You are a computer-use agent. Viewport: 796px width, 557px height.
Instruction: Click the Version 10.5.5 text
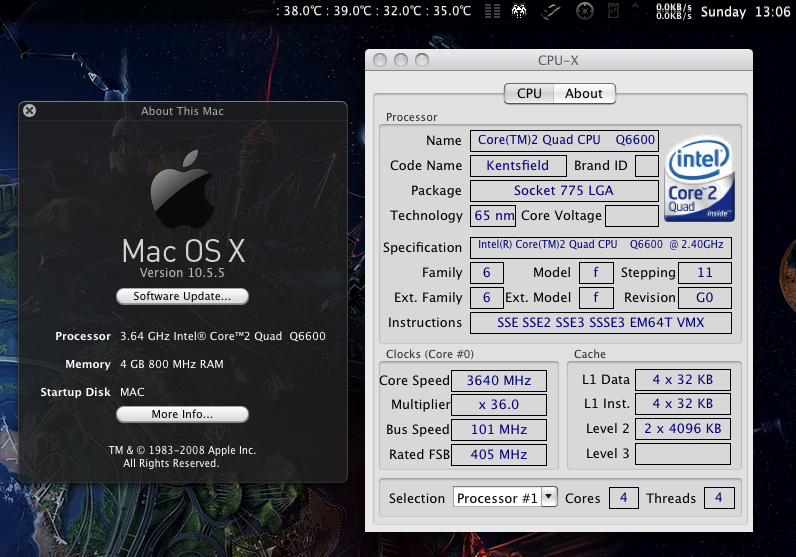tap(182, 273)
